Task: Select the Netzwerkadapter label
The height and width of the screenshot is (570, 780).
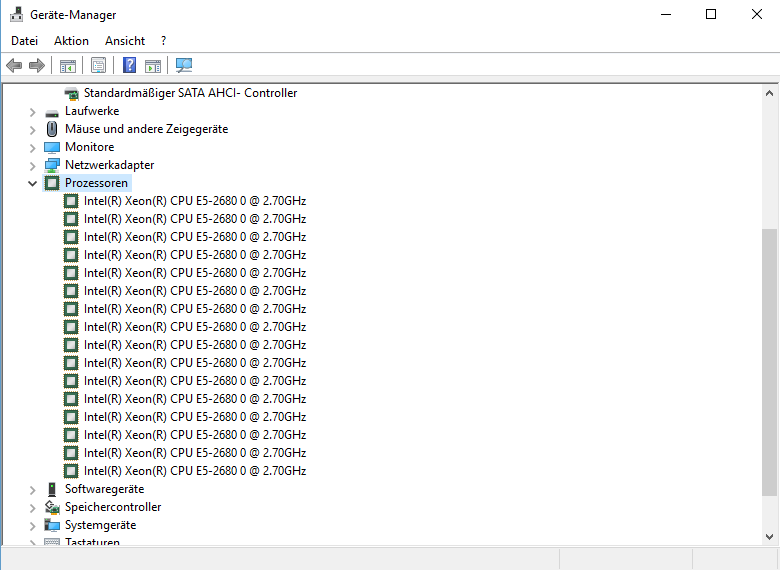Action: point(109,165)
